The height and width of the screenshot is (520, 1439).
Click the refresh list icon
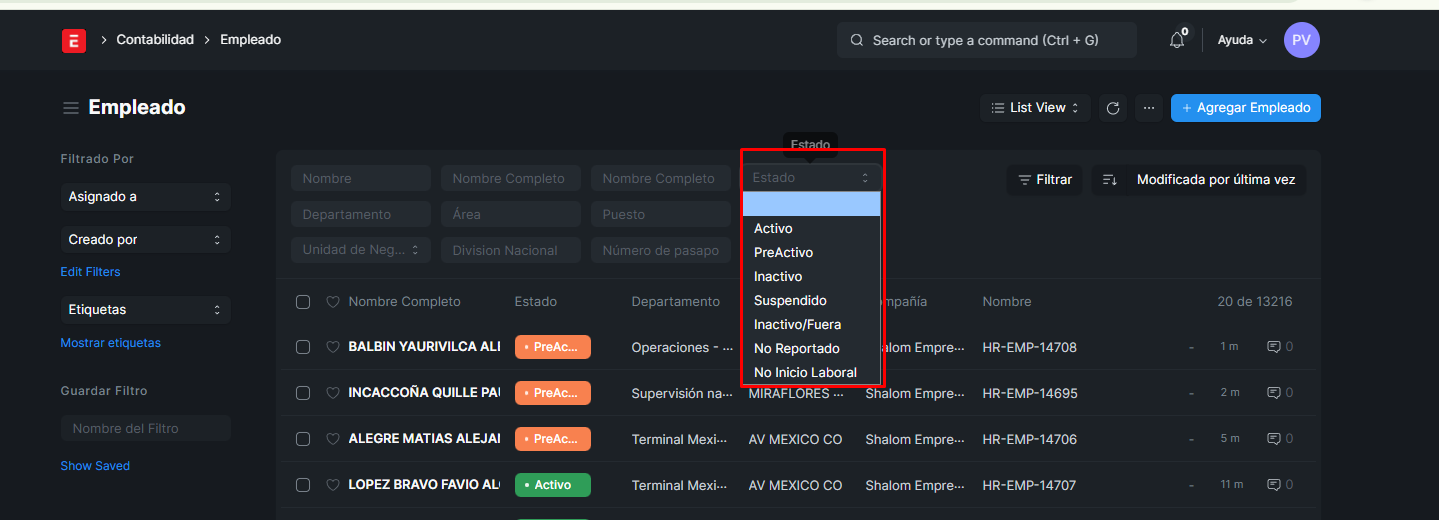[1113, 108]
